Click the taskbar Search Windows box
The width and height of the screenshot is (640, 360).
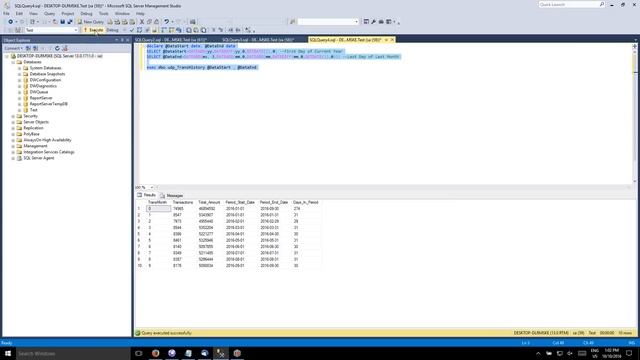73,353
